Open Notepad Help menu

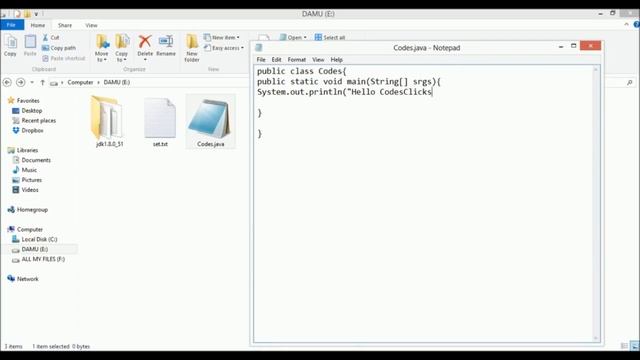(337, 60)
